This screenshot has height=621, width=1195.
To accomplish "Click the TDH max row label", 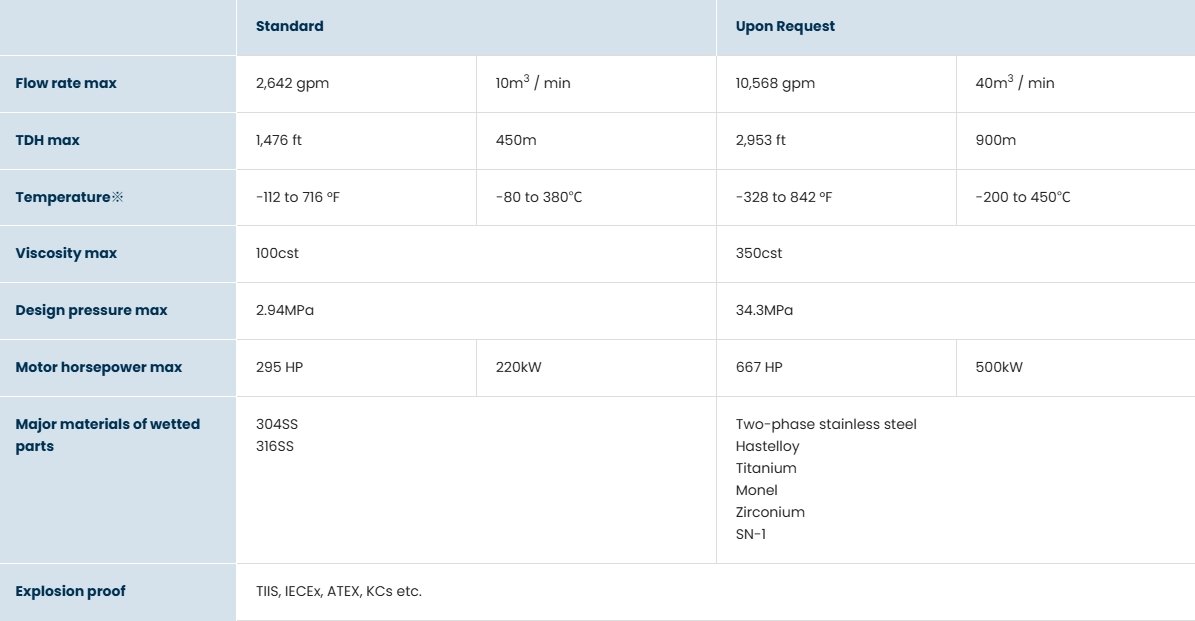I will tap(47, 140).
